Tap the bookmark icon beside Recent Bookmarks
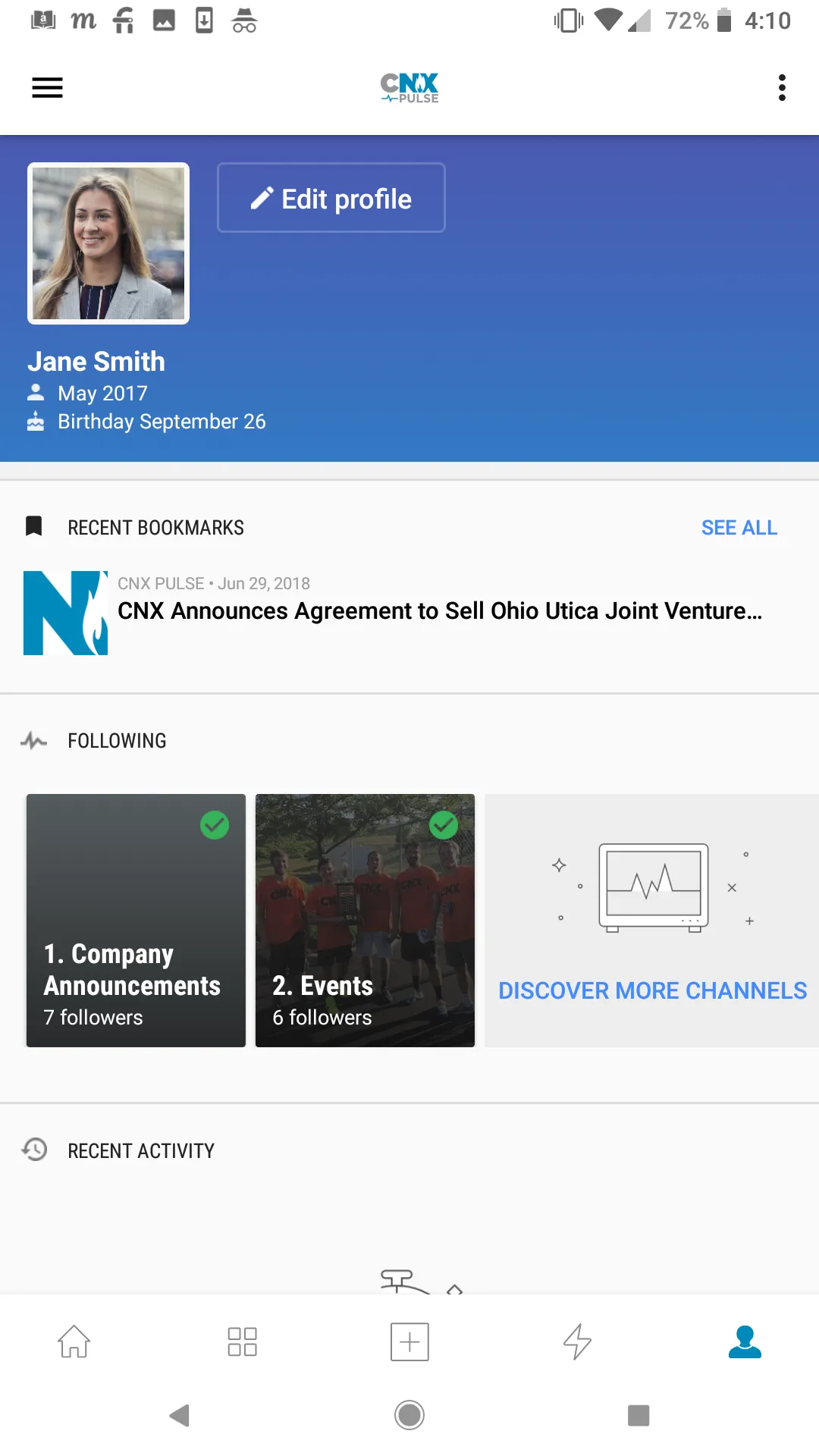Viewport: 819px width, 1456px height. coord(33,526)
